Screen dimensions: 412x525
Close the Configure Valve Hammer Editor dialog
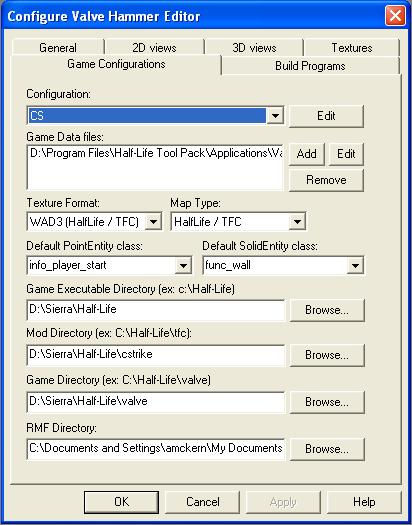click(x=395, y=15)
